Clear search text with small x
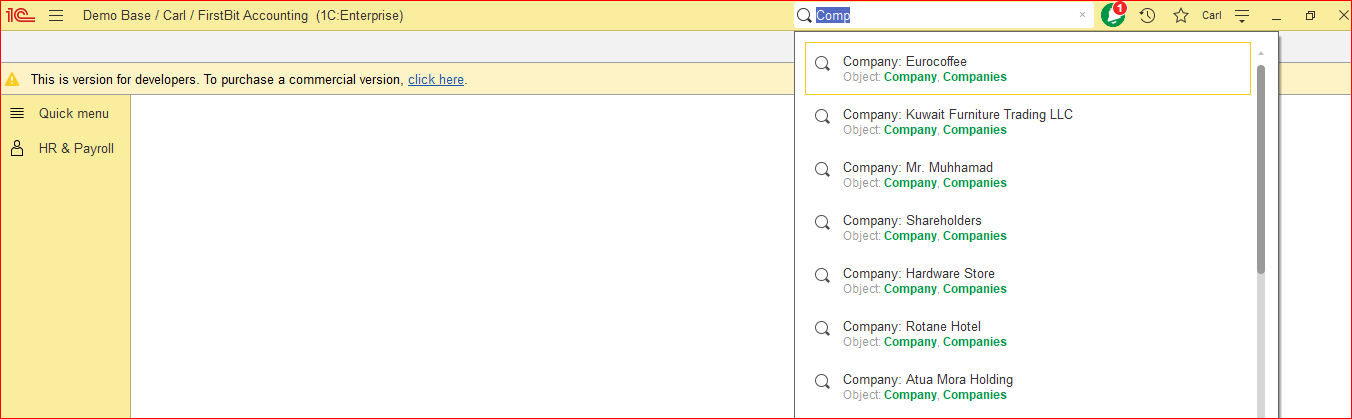 coord(1082,16)
